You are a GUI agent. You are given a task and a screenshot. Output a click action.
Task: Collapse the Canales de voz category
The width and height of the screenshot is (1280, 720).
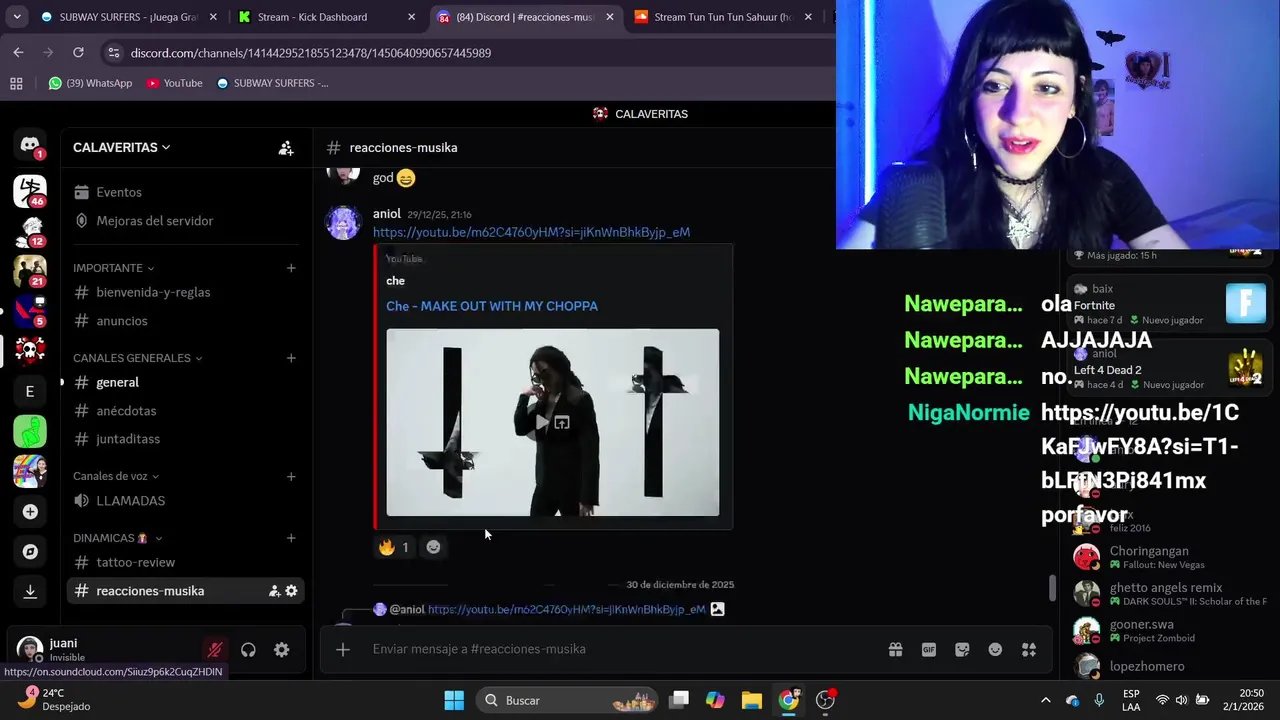[115, 476]
